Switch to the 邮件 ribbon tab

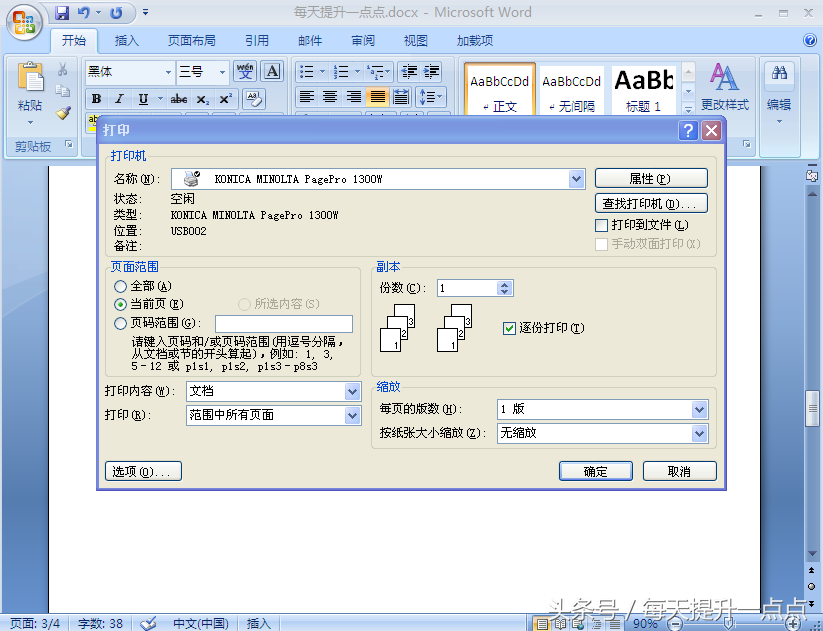(310, 40)
